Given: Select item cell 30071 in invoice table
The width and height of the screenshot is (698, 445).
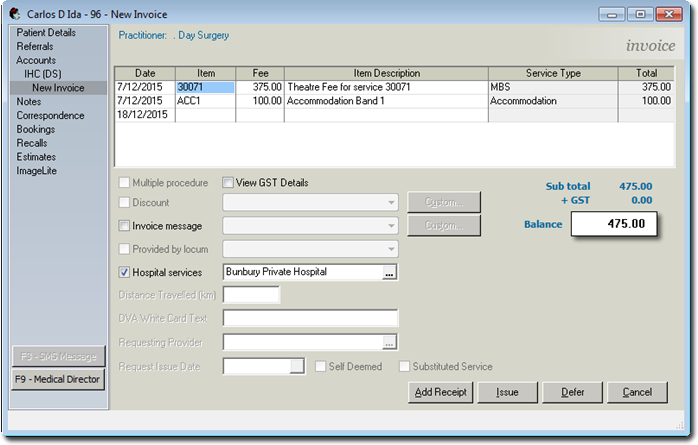Looking at the screenshot, I should 205,88.
